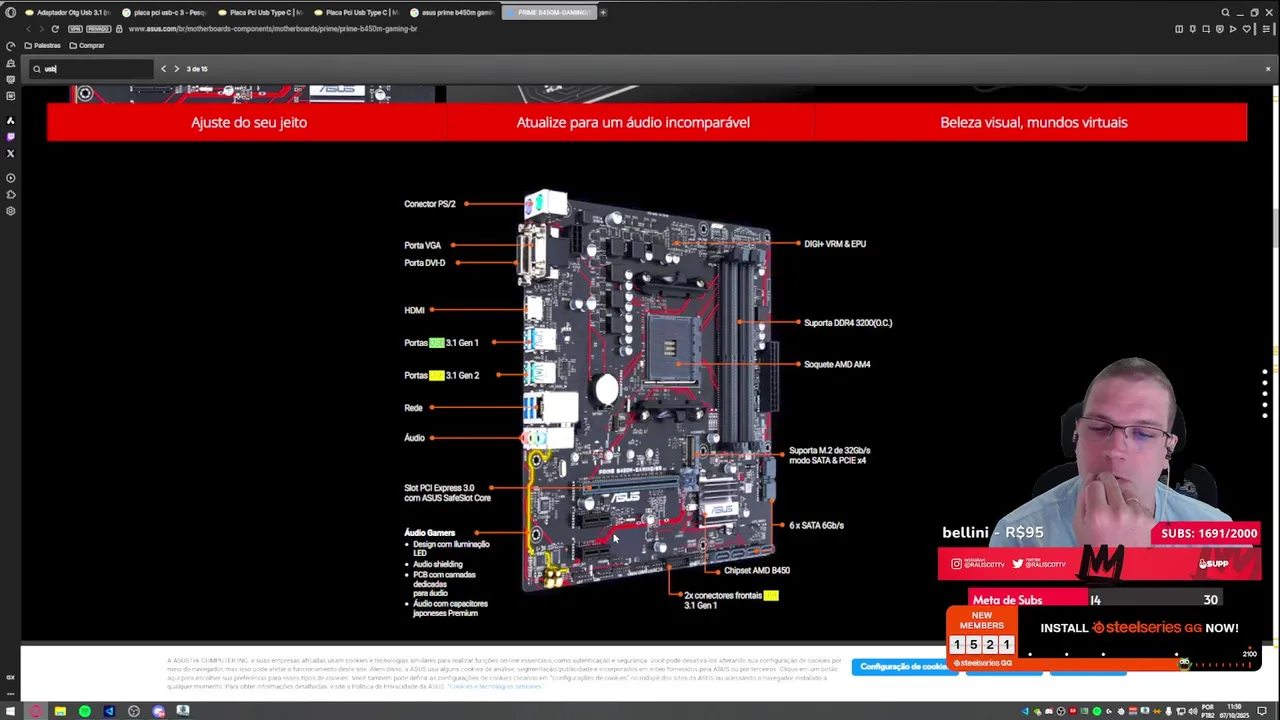Open browser search tabs magnifier icon

[1225, 13]
